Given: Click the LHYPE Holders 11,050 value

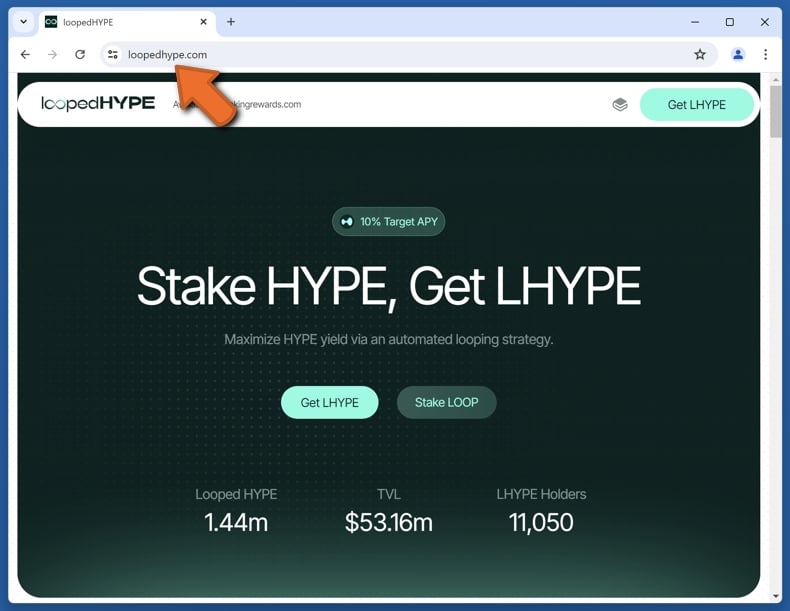Looking at the screenshot, I should pos(541,522).
